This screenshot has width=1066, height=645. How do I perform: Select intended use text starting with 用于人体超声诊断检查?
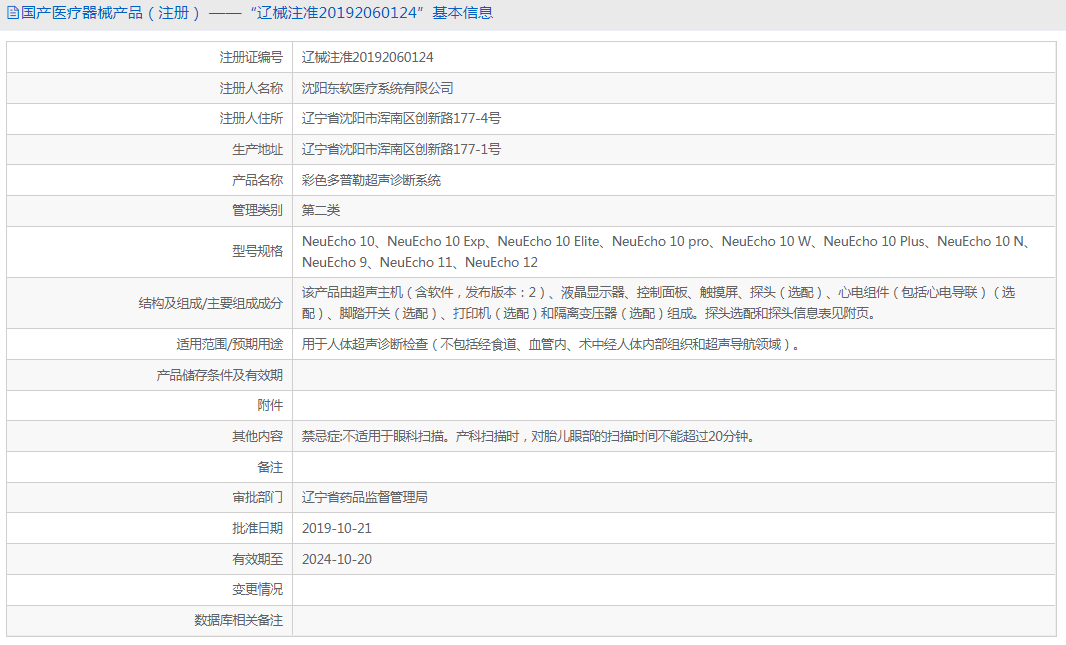click(551, 345)
